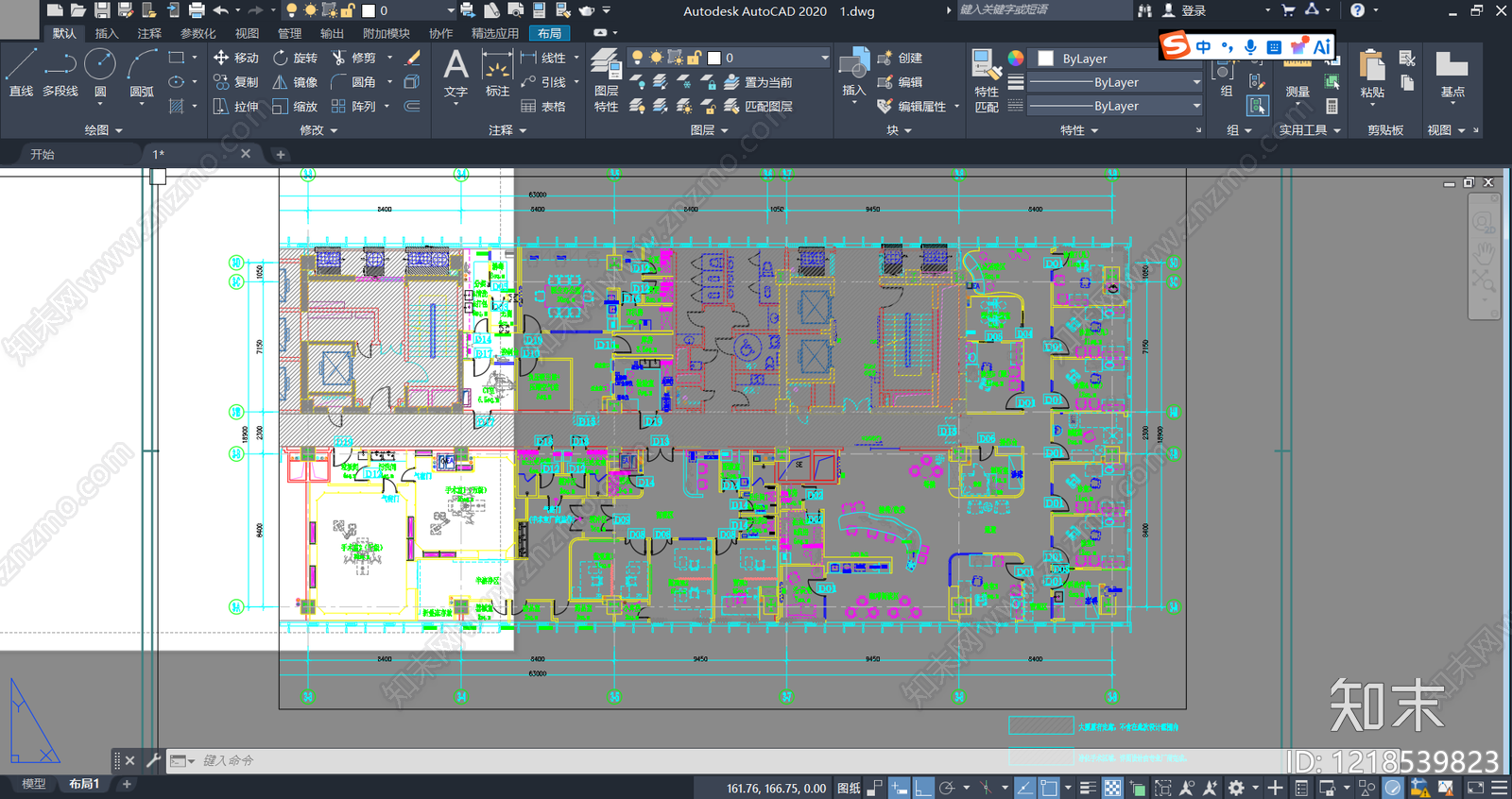Open the Table (表格) tool

[543, 107]
